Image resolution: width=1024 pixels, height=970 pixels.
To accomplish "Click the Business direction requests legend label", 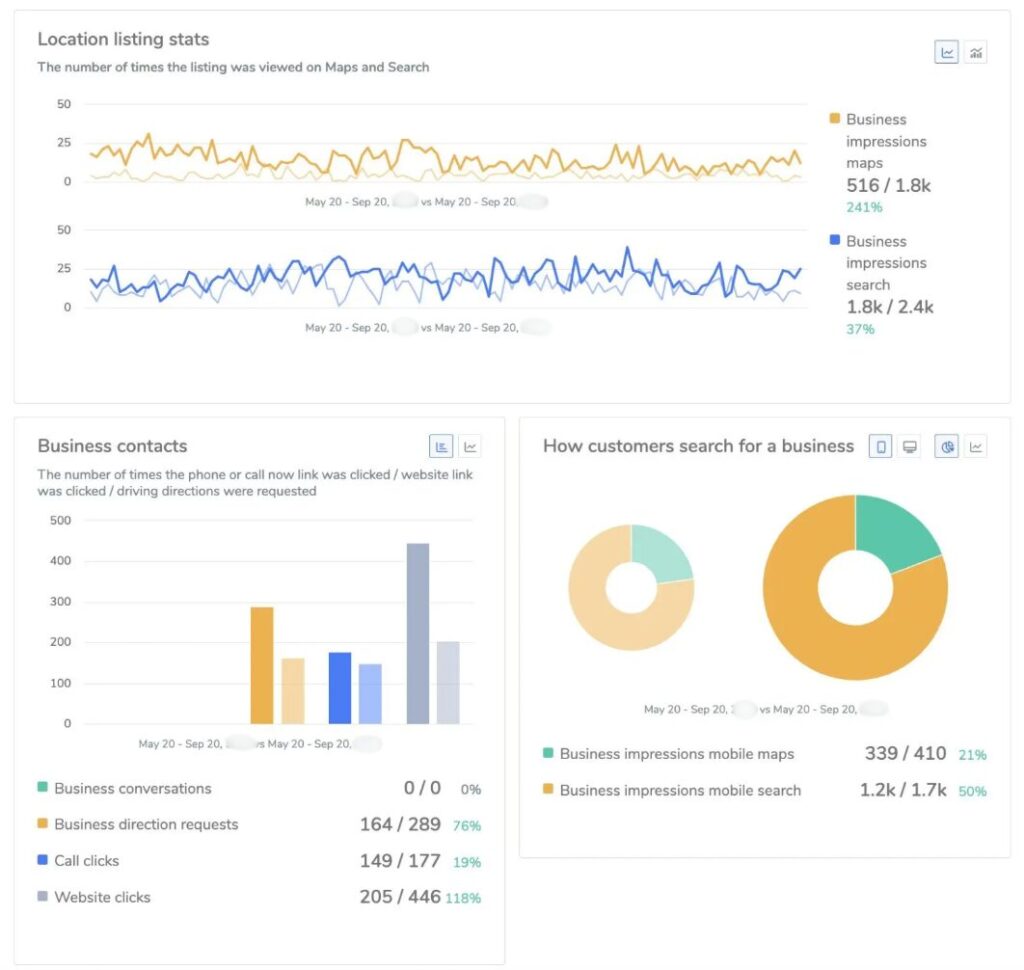I will [146, 824].
